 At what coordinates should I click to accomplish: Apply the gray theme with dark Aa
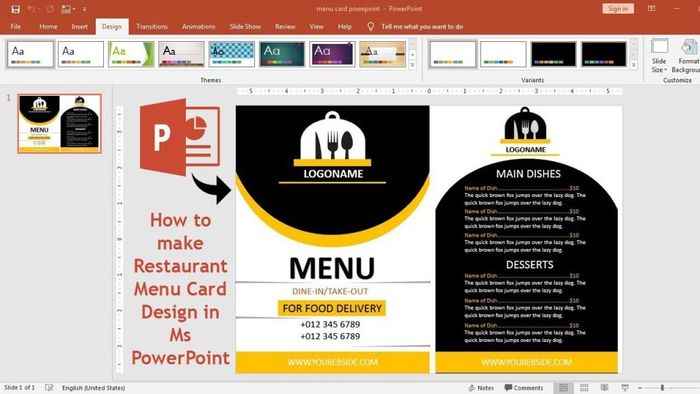[181, 54]
